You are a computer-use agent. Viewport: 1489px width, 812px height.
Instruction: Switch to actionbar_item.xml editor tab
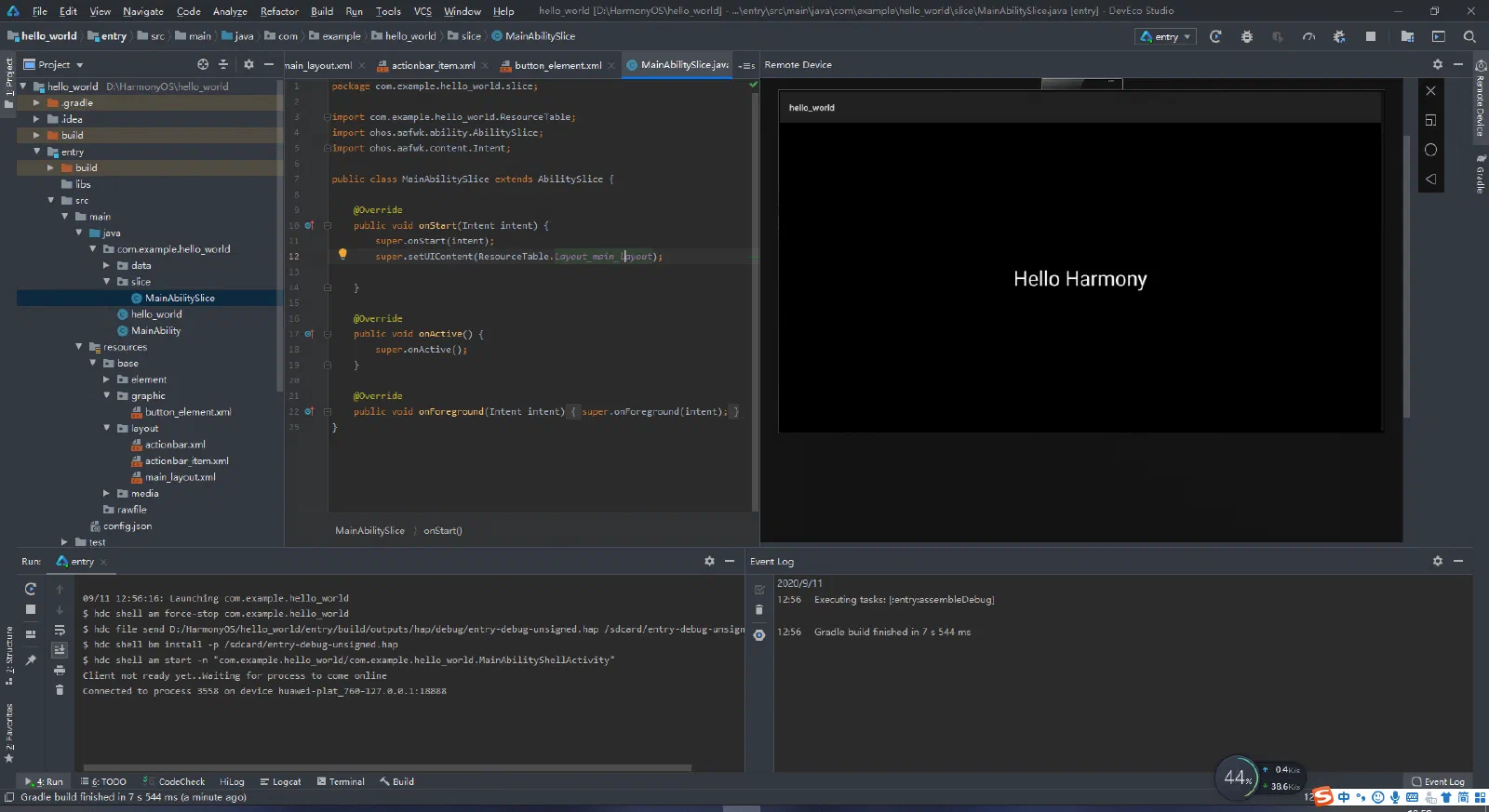tap(433, 65)
